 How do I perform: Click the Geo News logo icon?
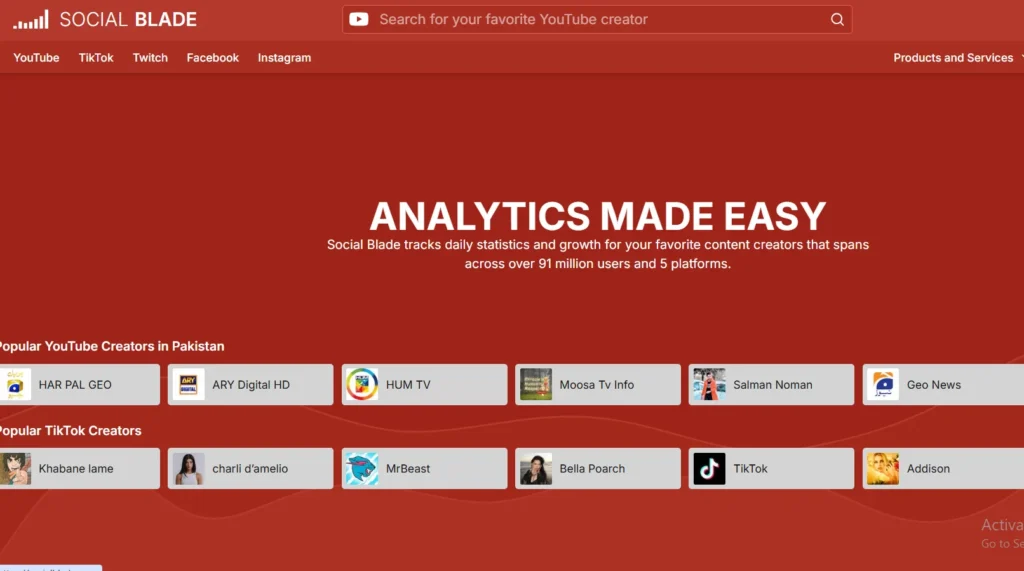coord(883,384)
